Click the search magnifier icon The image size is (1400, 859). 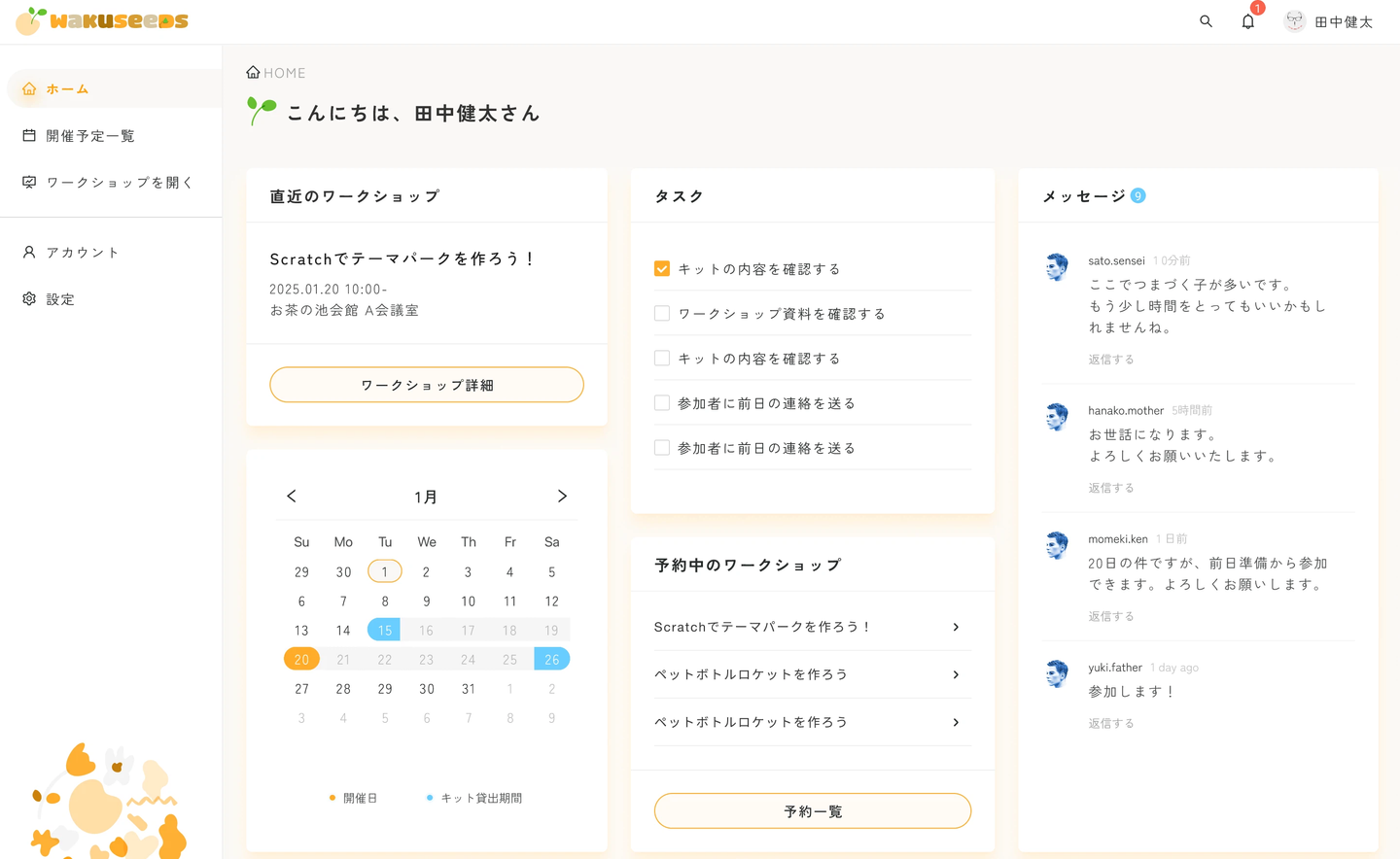click(1206, 21)
